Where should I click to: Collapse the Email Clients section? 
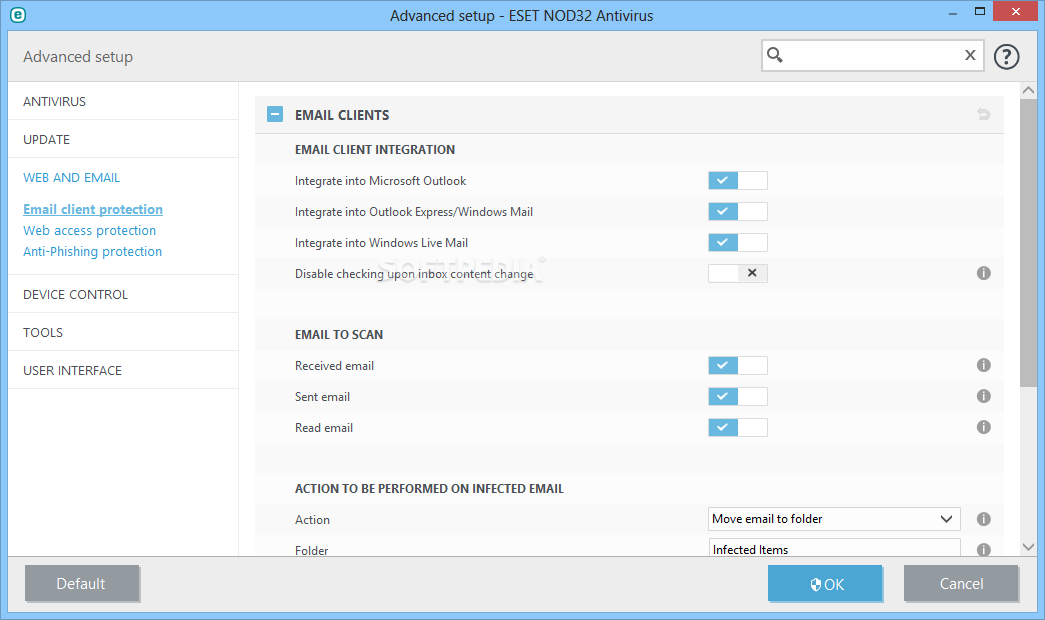click(275, 115)
